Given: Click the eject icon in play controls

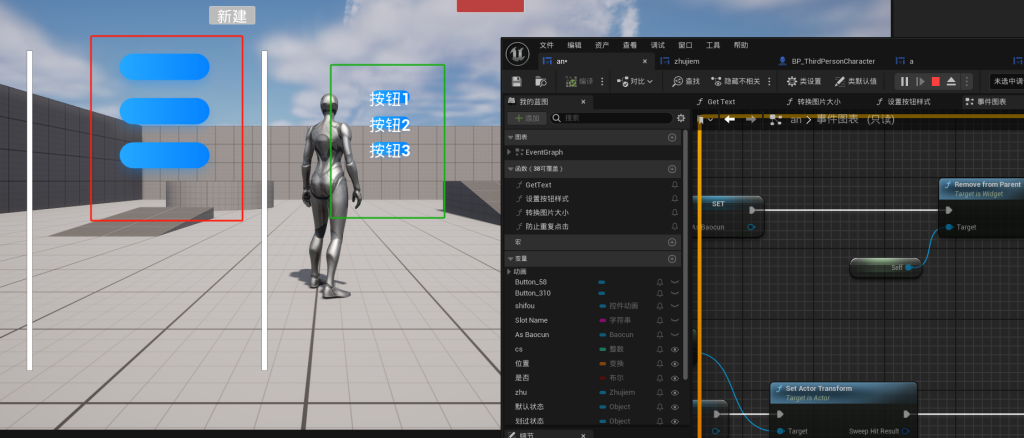Looking at the screenshot, I should [x=952, y=81].
